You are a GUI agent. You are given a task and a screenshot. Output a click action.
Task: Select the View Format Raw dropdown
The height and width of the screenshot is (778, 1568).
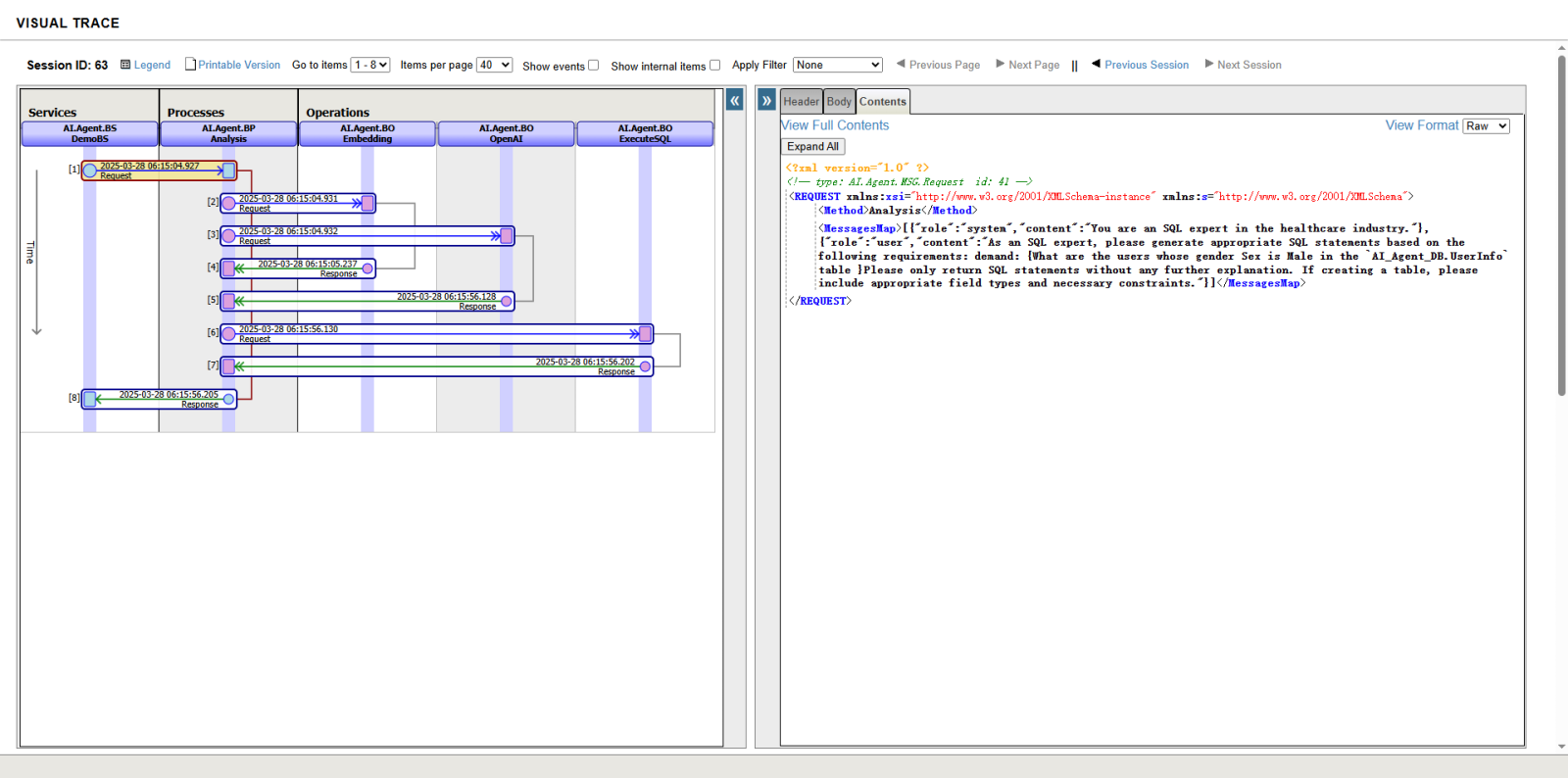pos(1486,126)
